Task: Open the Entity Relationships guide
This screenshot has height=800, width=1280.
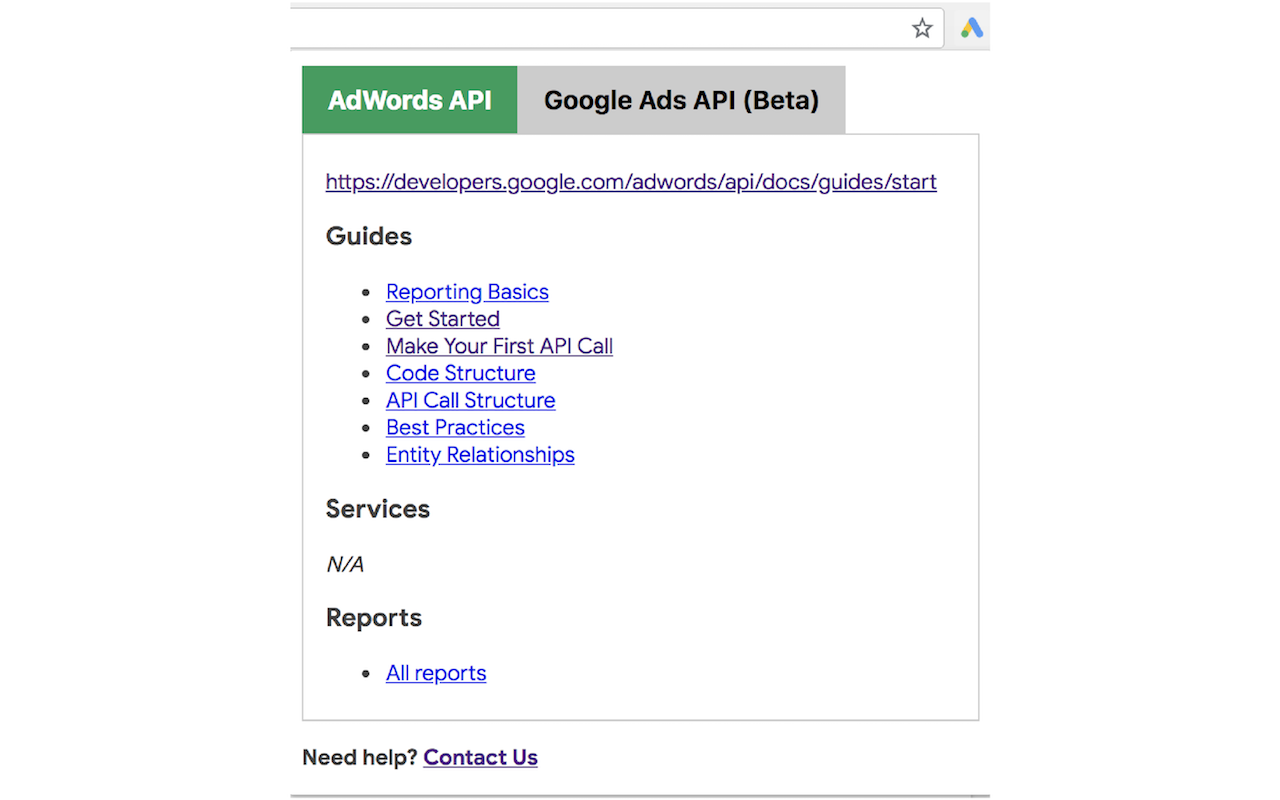Action: coord(480,454)
